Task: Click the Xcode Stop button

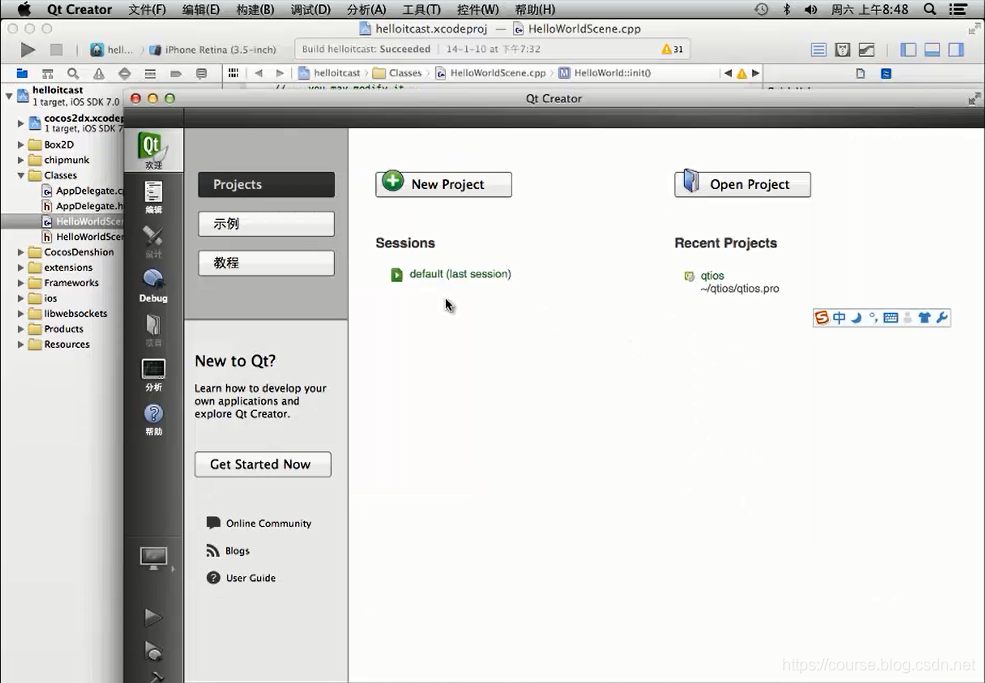Action: (57, 50)
